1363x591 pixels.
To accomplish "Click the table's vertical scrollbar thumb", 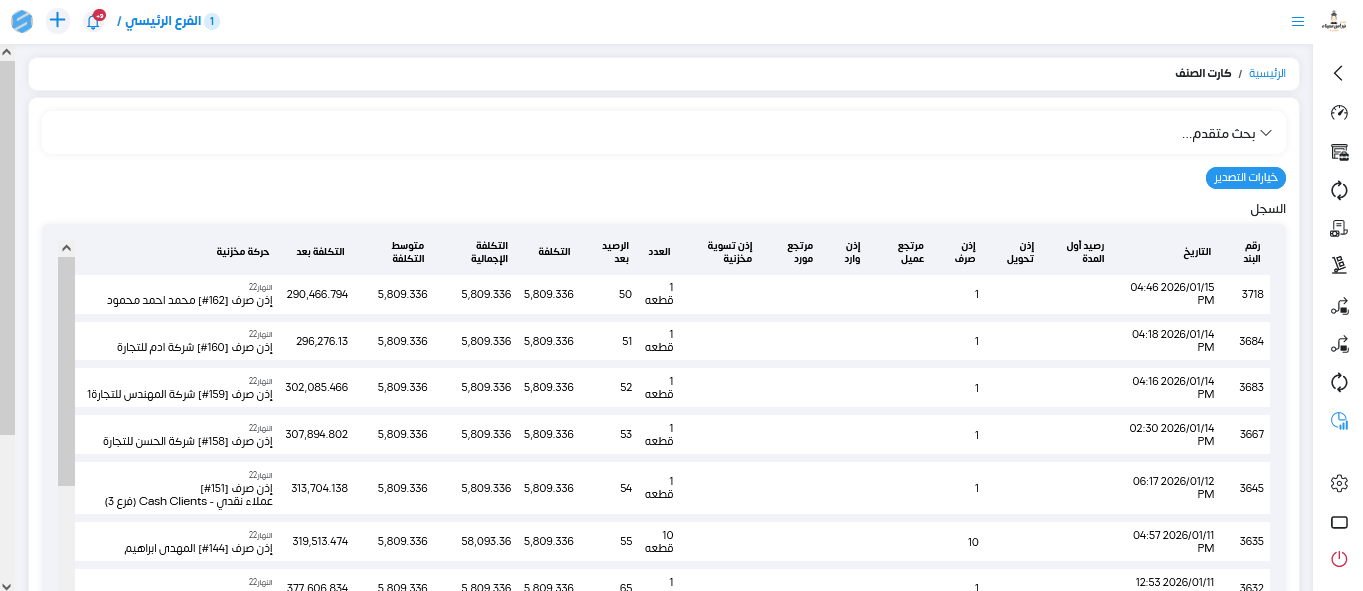I will tap(66, 370).
